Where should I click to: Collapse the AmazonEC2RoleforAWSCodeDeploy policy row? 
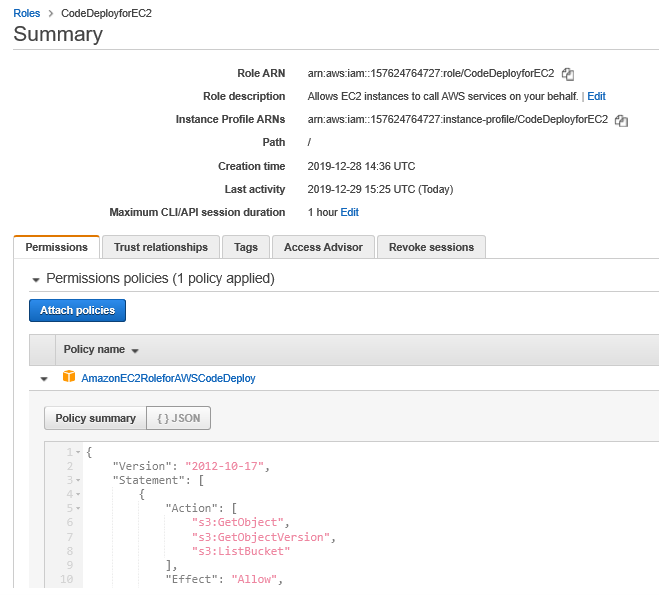[x=44, y=379]
